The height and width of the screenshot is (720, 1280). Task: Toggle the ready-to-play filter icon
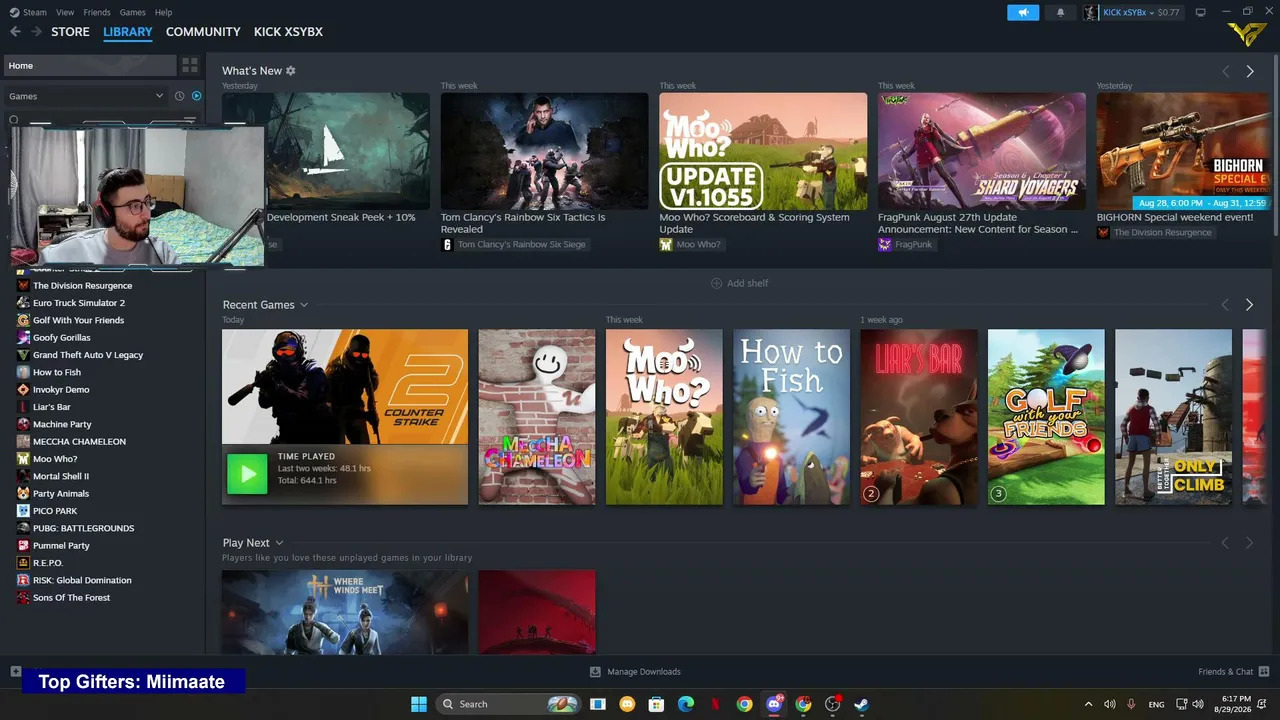(196, 96)
